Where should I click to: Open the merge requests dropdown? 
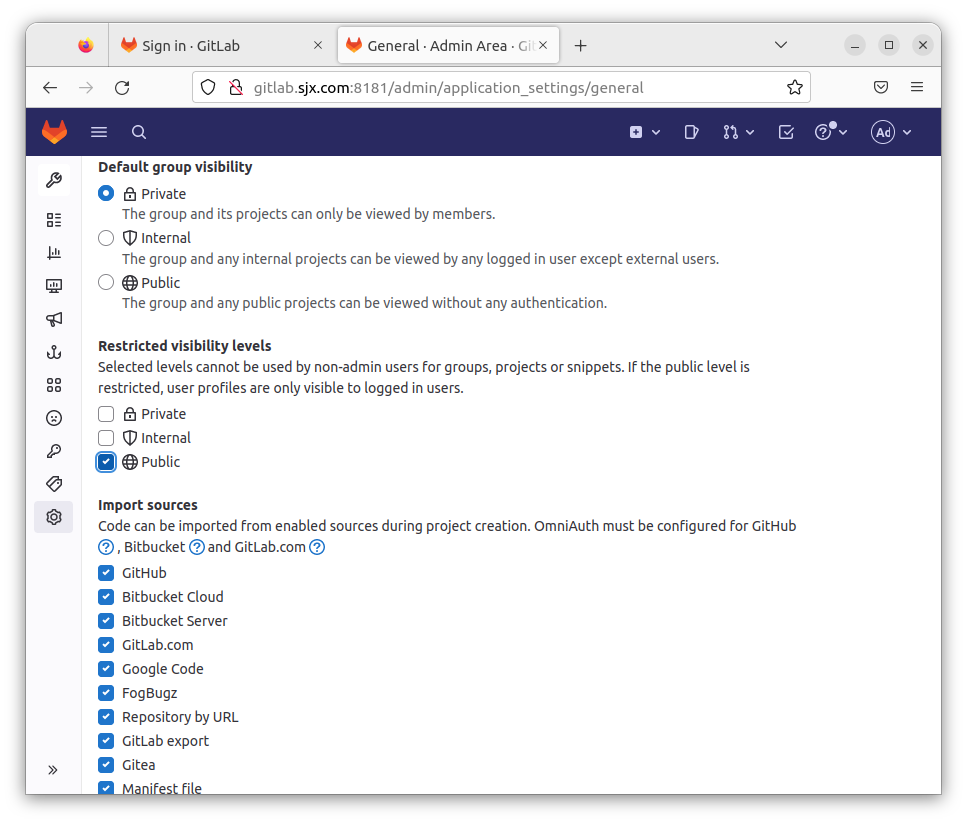738,132
